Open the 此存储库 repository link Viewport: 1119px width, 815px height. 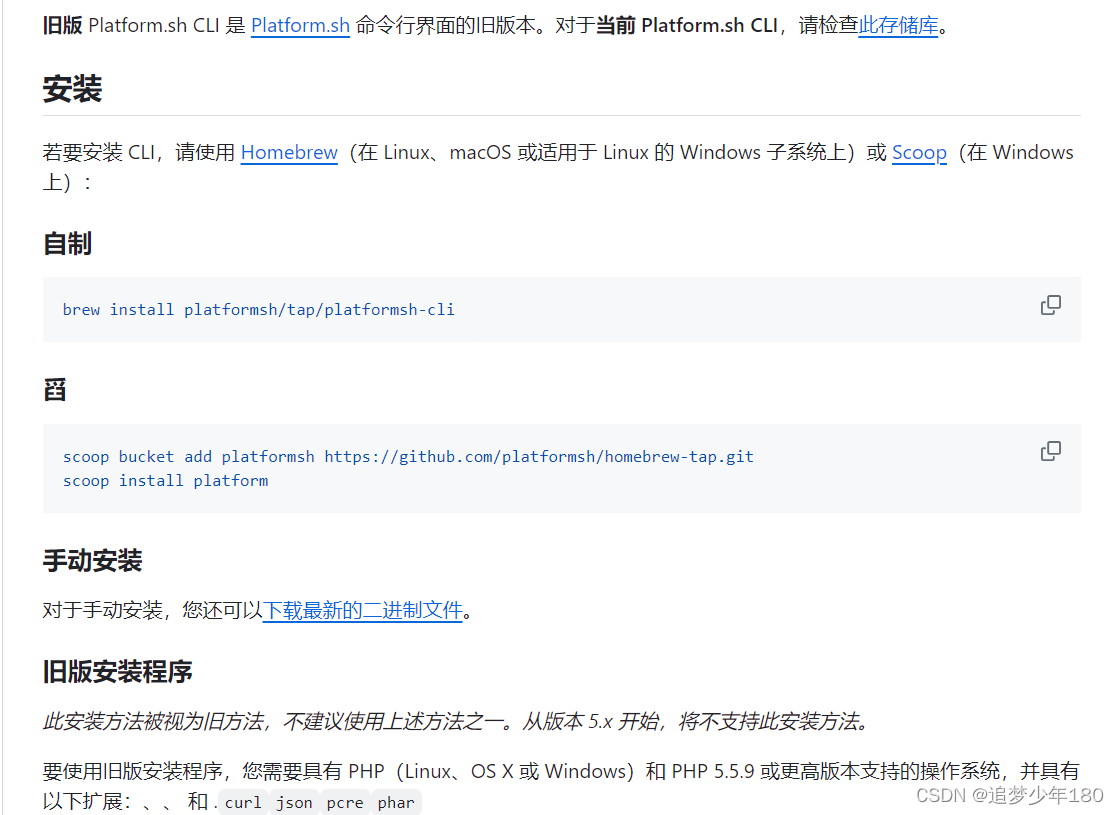click(898, 26)
